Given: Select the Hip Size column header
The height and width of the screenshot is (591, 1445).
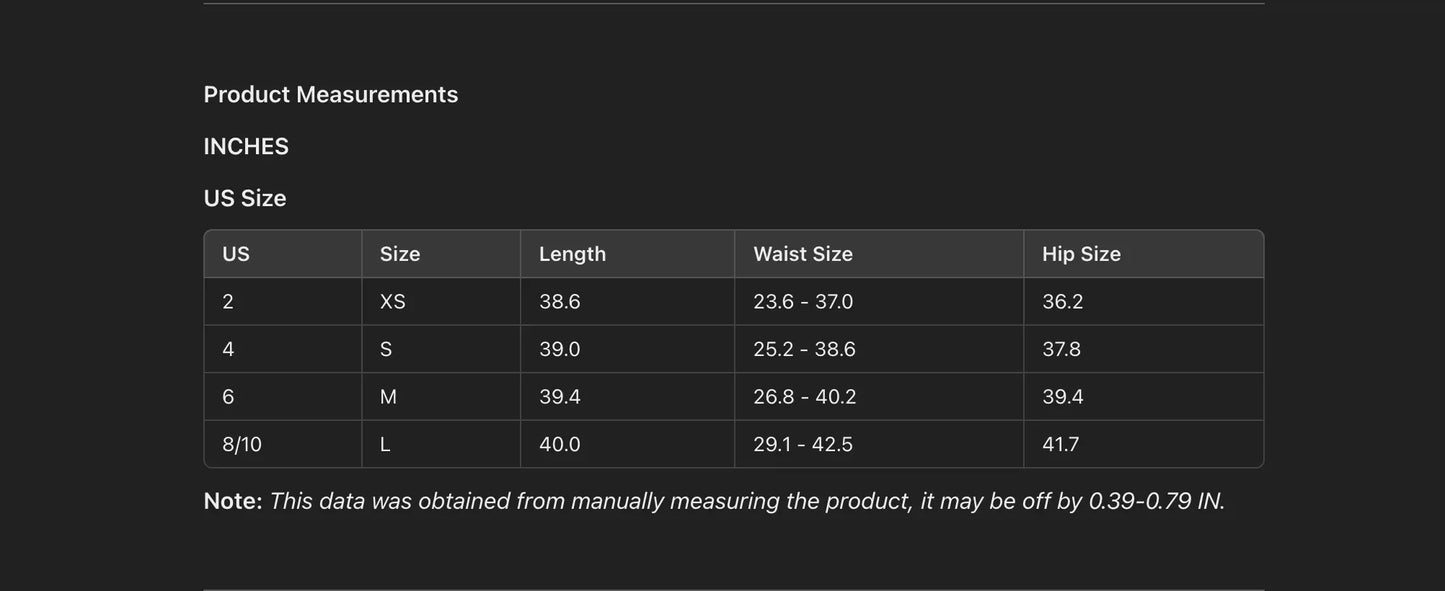Looking at the screenshot, I should [x=1081, y=254].
